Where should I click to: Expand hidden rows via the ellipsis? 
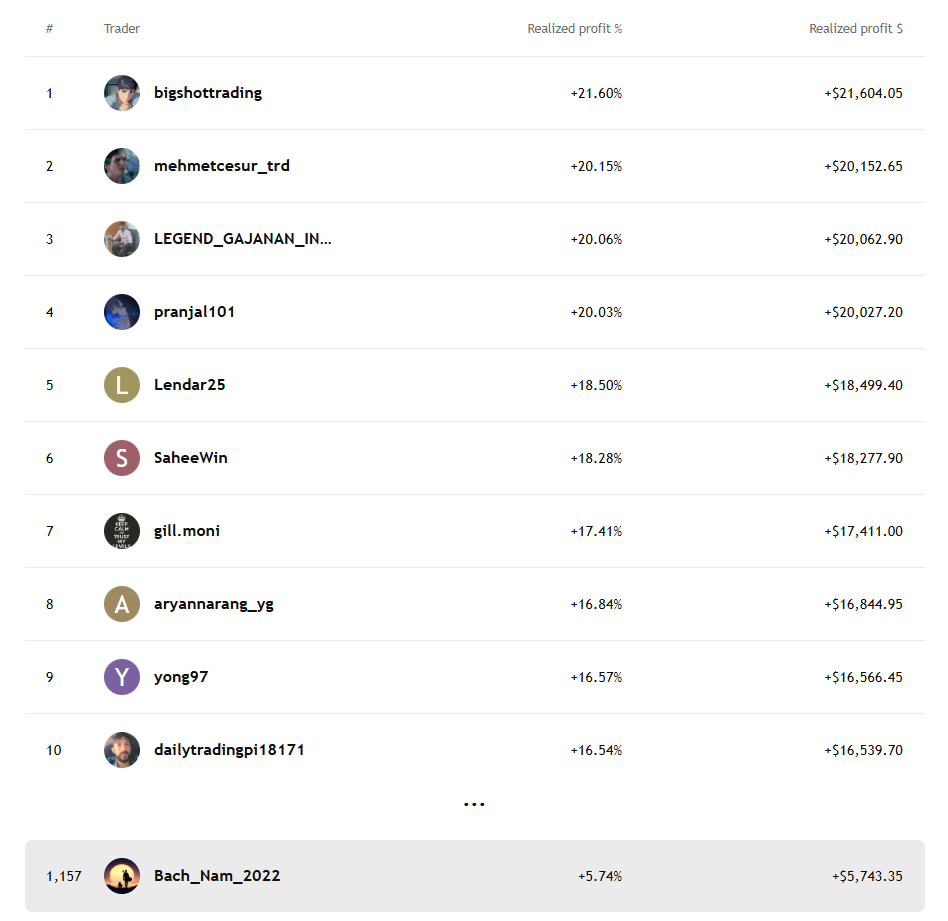click(x=474, y=804)
